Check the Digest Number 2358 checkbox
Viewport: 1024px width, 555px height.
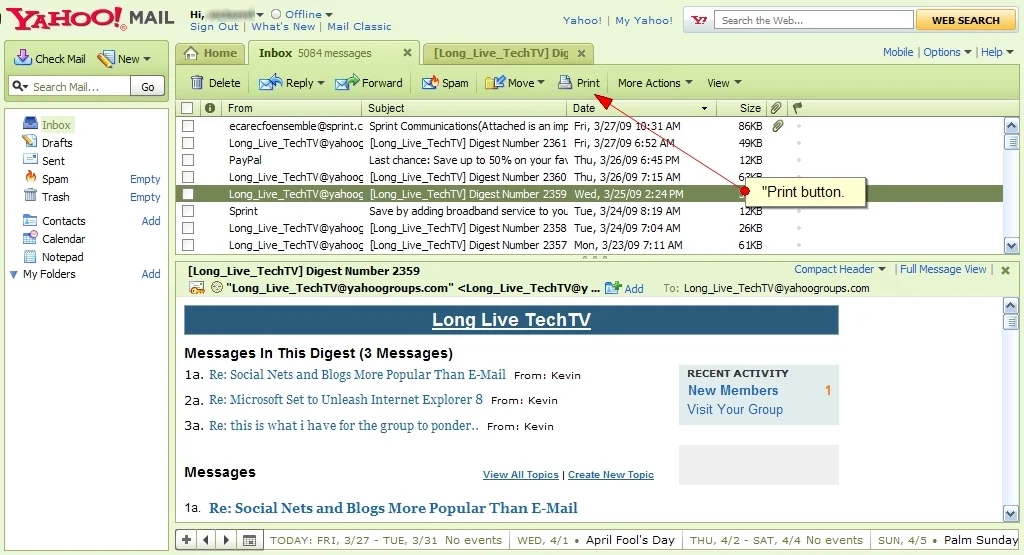(188, 228)
